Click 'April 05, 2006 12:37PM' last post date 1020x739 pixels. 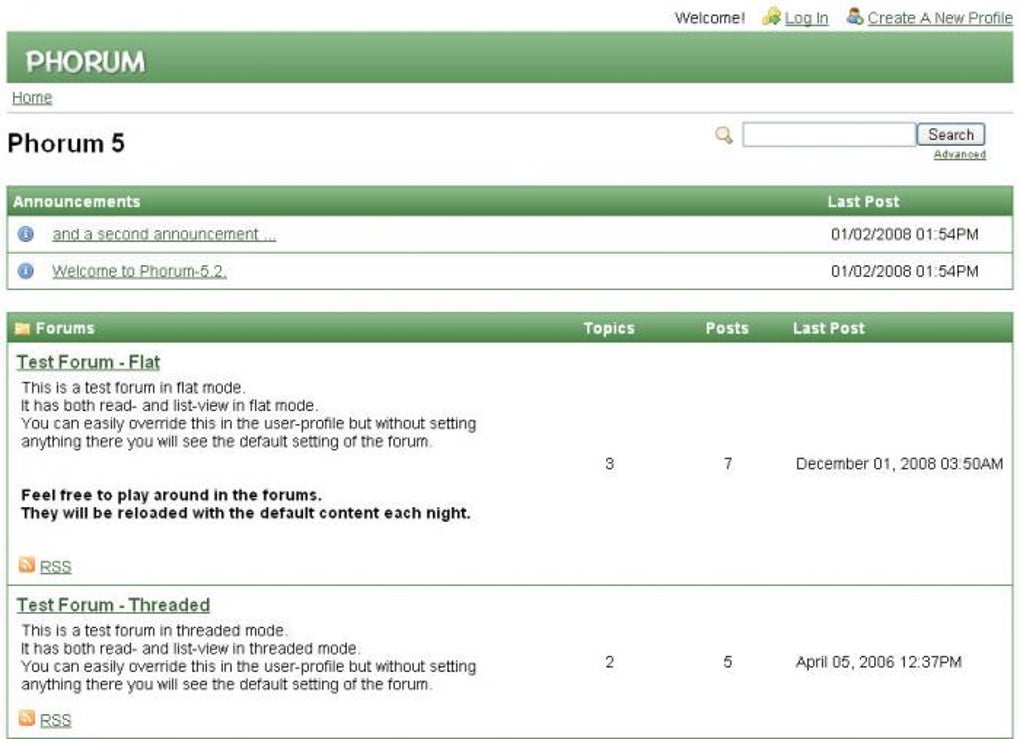(x=879, y=662)
